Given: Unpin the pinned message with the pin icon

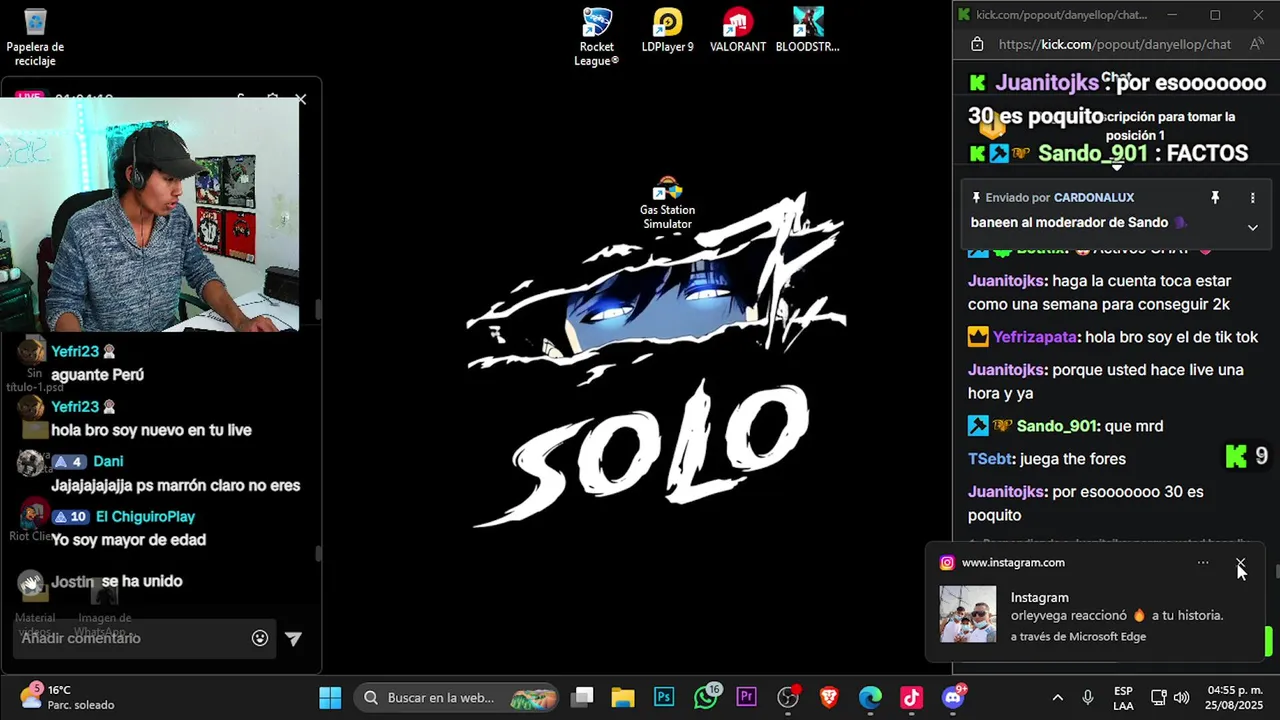Looking at the screenshot, I should click(x=1215, y=198).
